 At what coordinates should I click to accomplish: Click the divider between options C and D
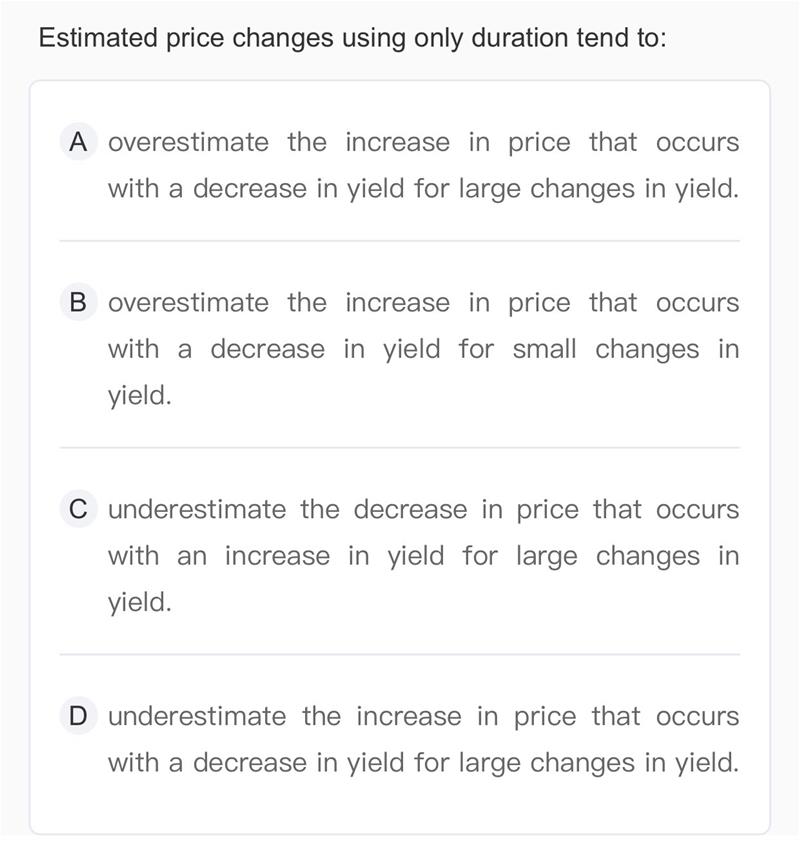coord(400,654)
